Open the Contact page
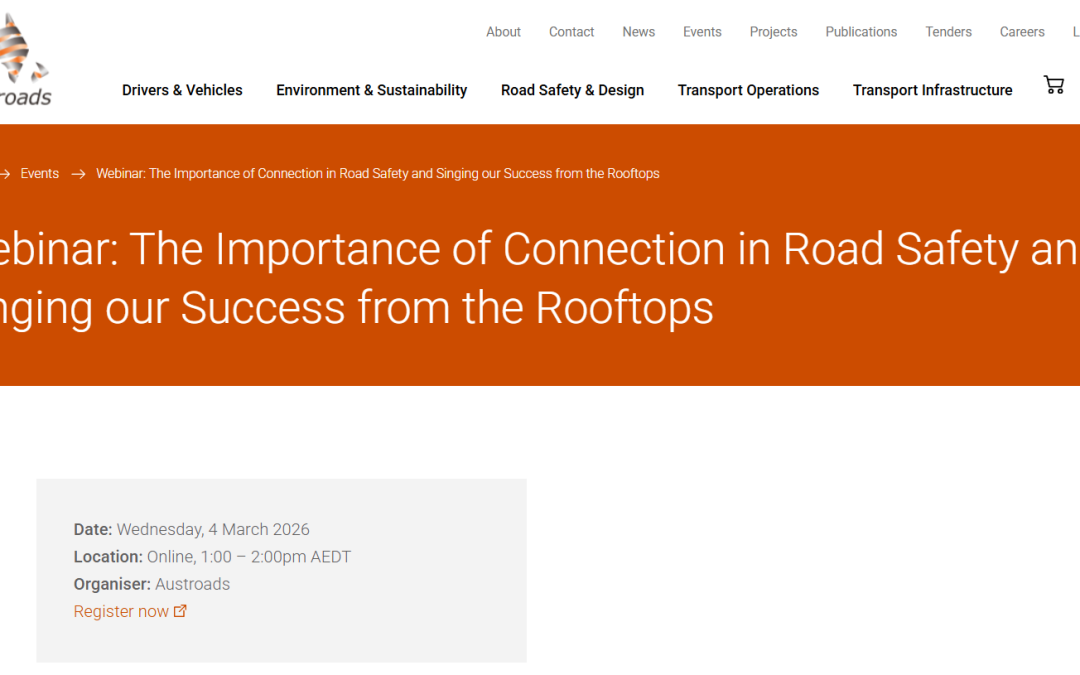The width and height of the screenshot is (1080, 675). click(x=571, y=31)
